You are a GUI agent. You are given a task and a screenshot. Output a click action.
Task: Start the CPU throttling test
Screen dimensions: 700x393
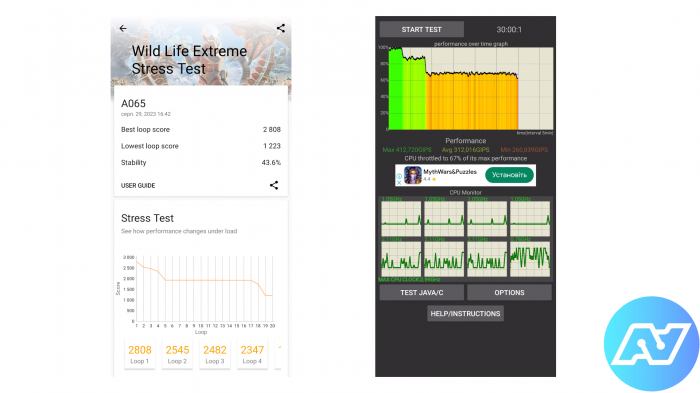421,29
